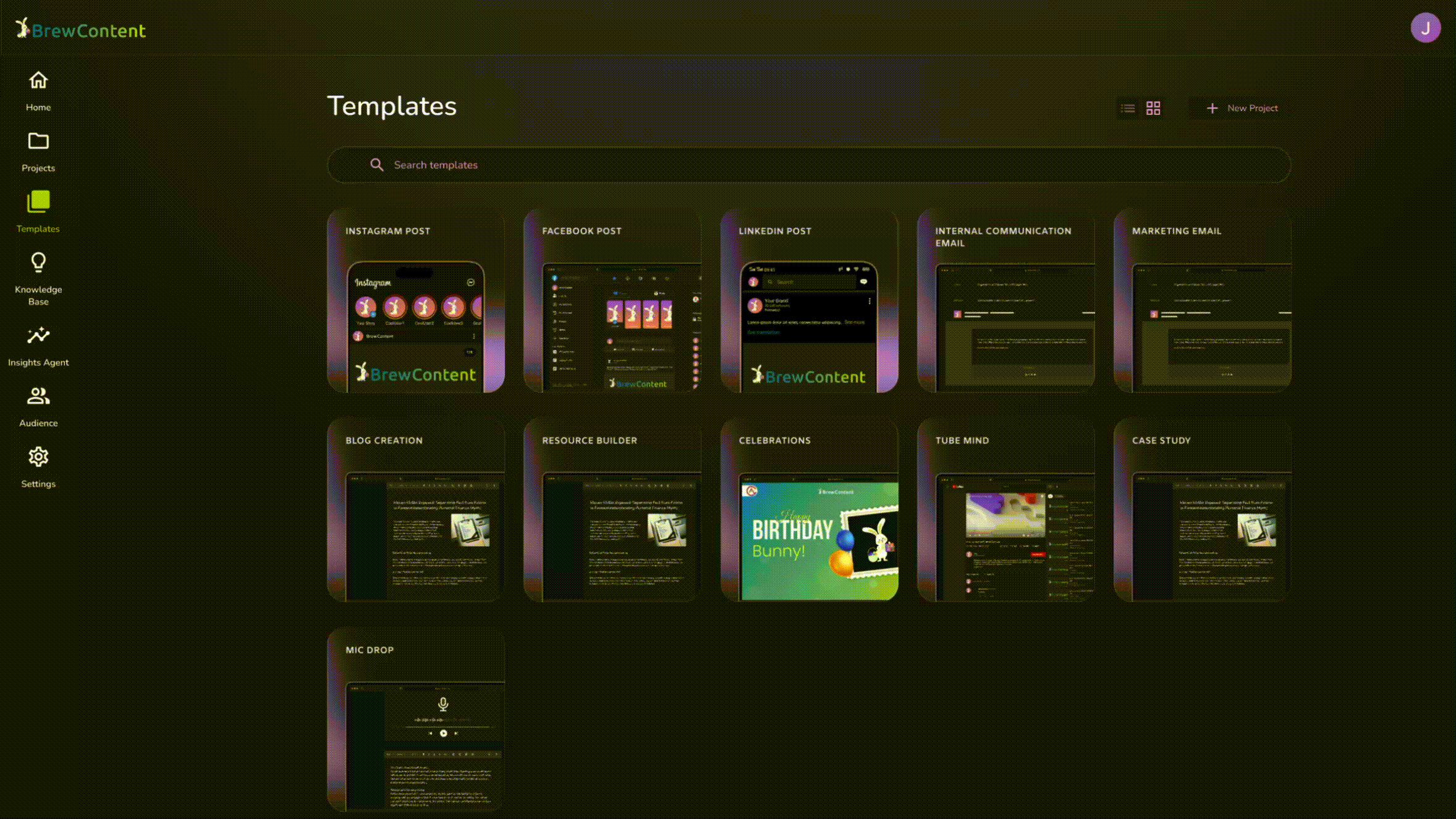Open the Audience people icon

[38, 396]
